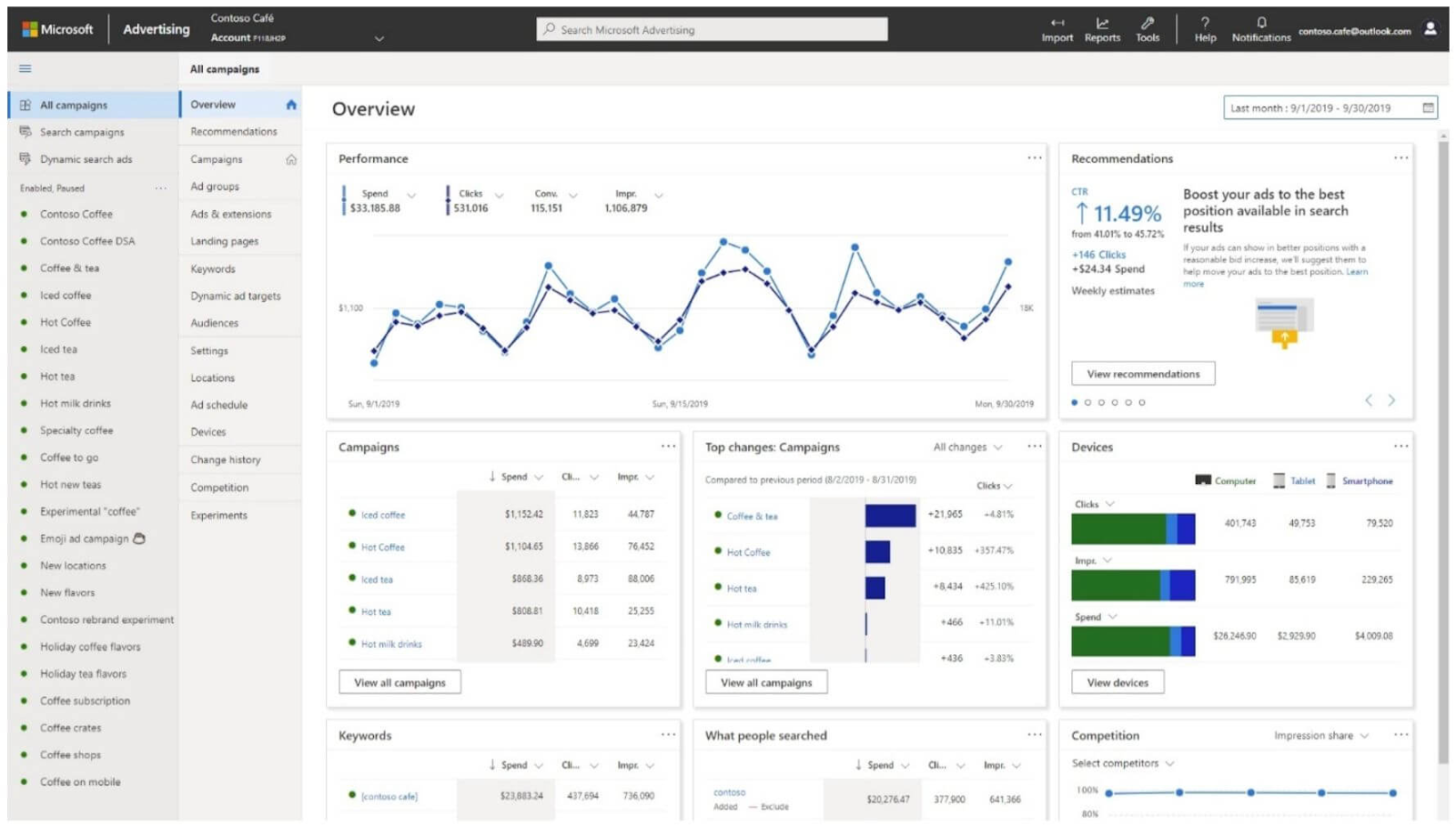Open Competition card more options ellipsis
The image size is (1456, 826).
(x=1400, y=734)
